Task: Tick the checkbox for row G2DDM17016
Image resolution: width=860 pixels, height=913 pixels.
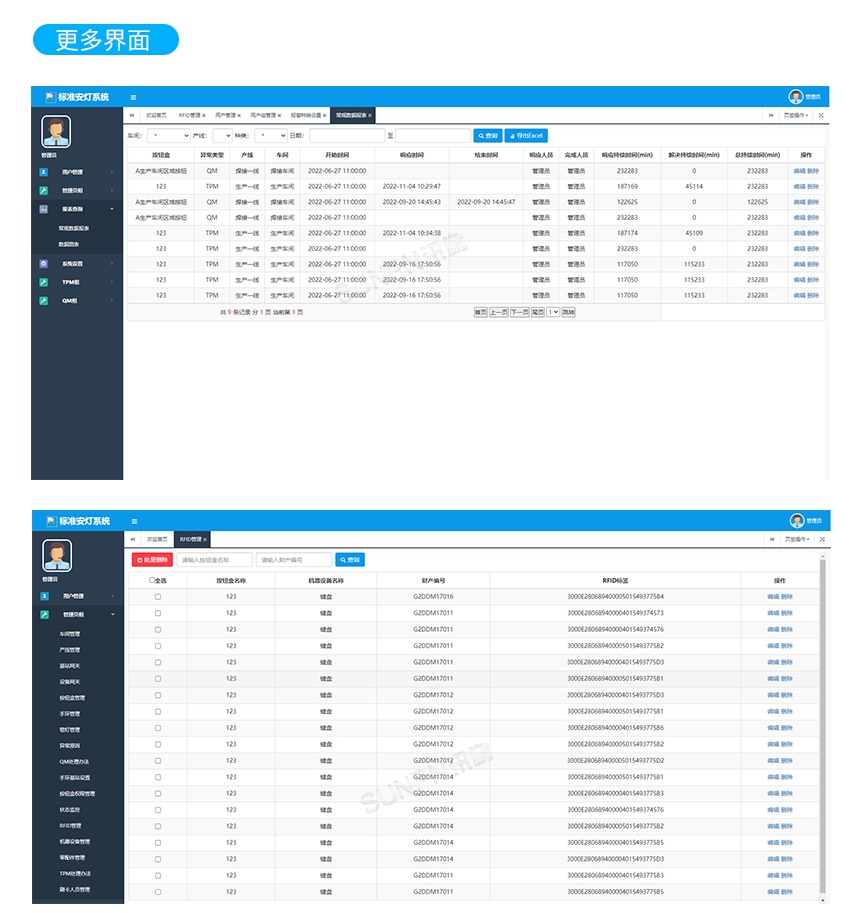Action: [x=157, y=597]
